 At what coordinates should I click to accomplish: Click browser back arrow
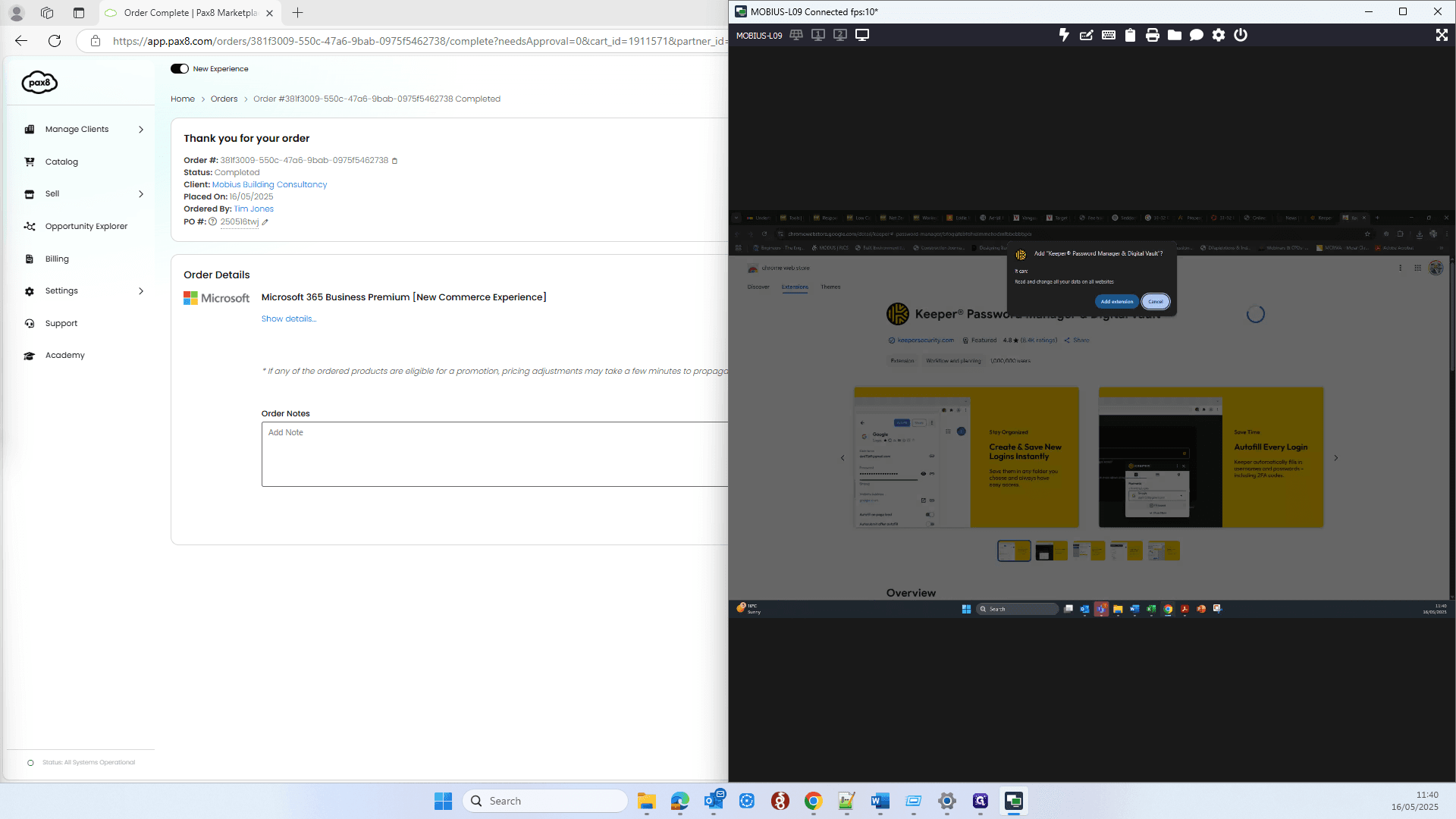pos(21,41)
